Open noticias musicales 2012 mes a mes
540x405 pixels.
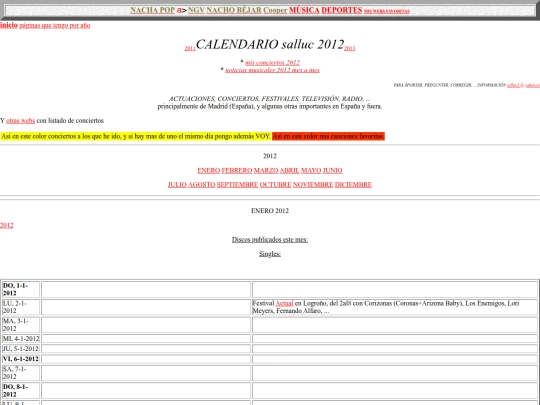272,70
